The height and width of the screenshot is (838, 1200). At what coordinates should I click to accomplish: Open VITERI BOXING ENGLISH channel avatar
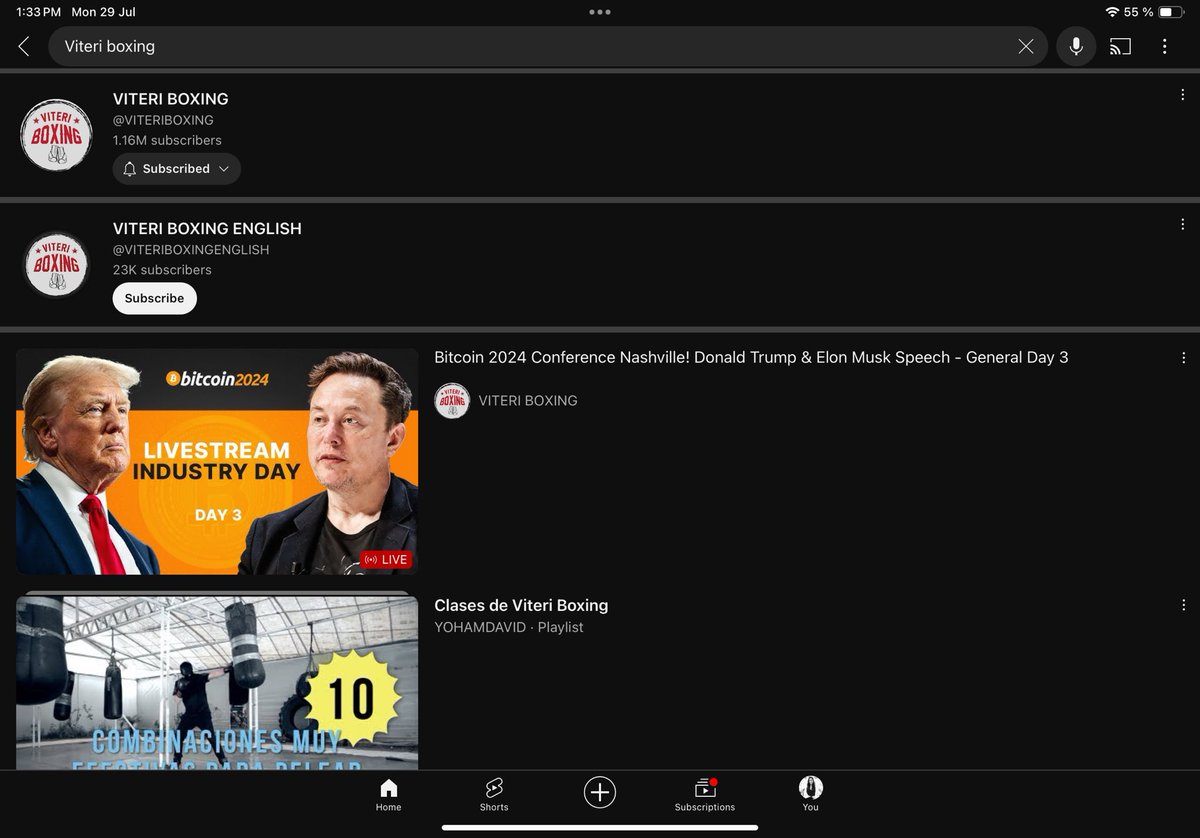pyautogui.click(x=56, y=264)
